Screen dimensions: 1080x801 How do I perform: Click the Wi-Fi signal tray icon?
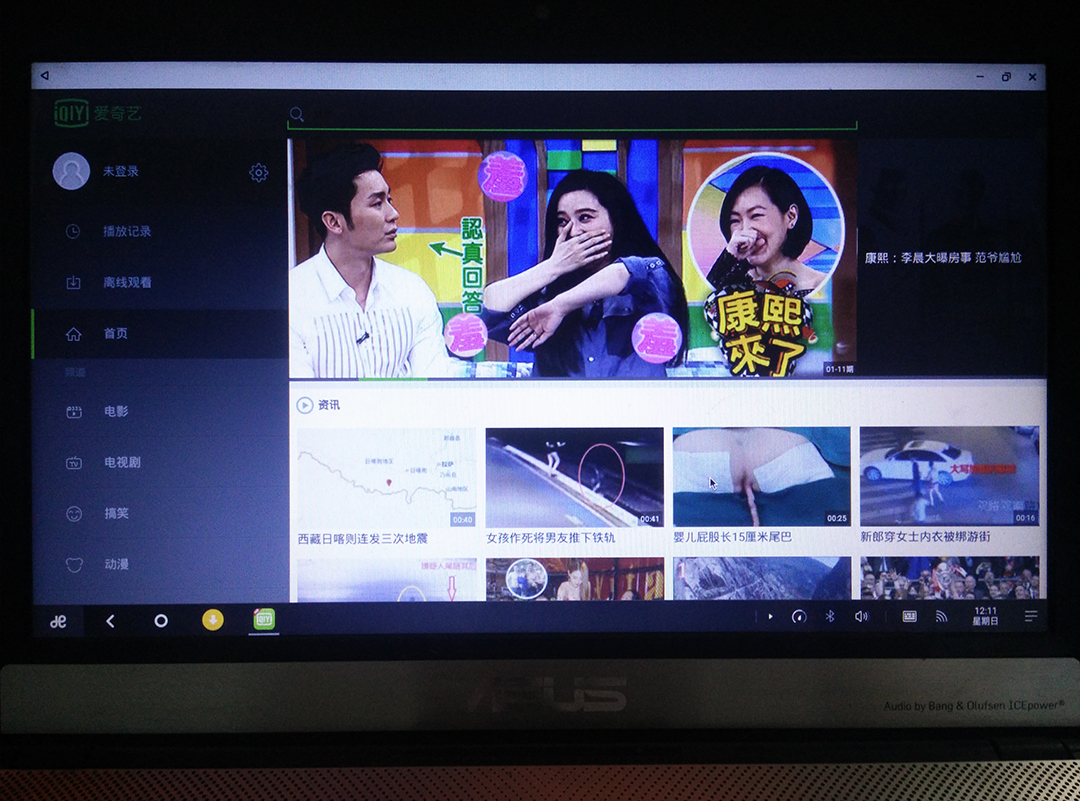942,616
